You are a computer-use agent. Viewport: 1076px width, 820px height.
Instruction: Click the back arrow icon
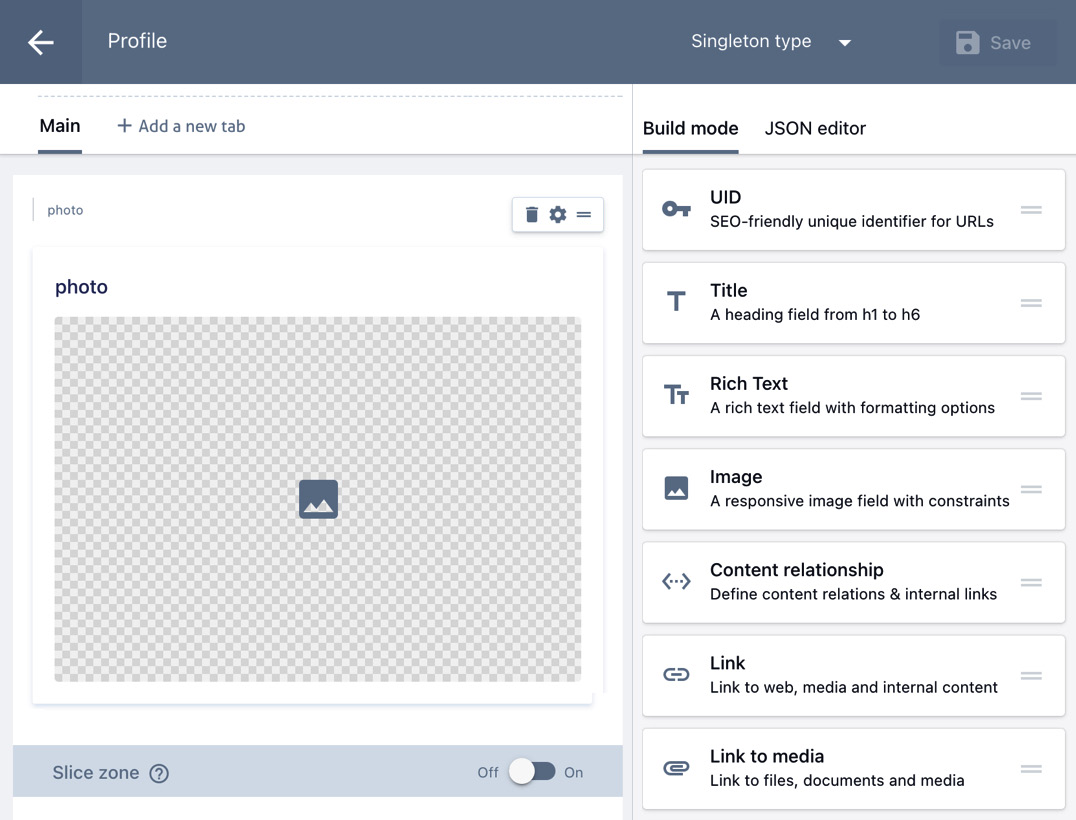pos(41,42)
